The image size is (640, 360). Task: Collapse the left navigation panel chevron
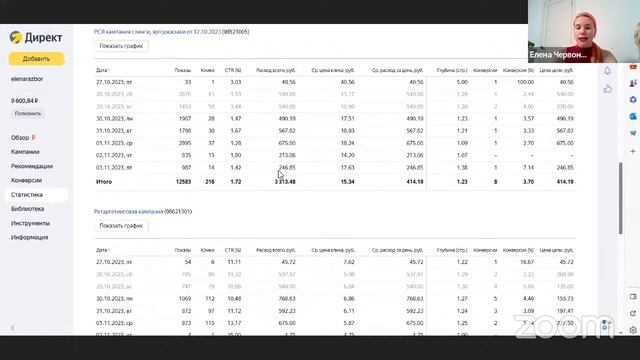13,328
